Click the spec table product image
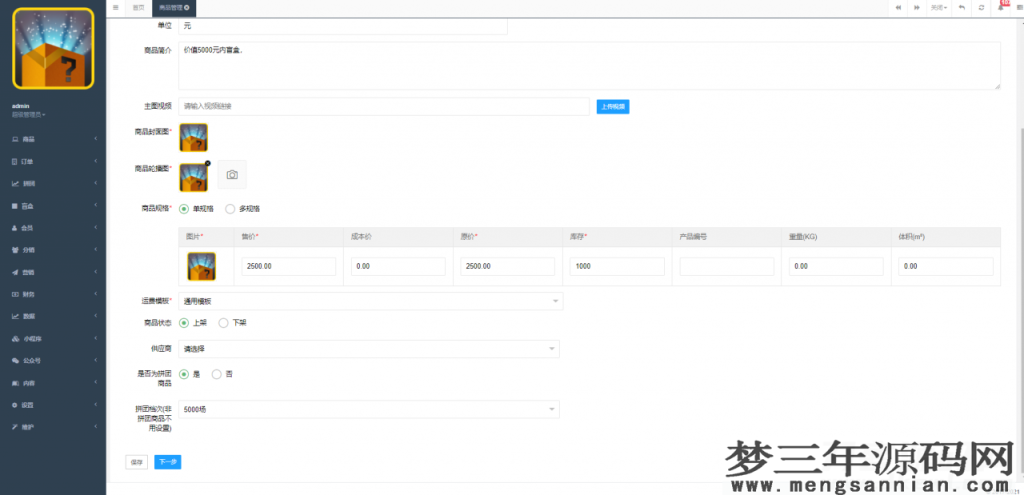Image resolution: width=1024 pixels, height=495 pixels. pos(202,266)
